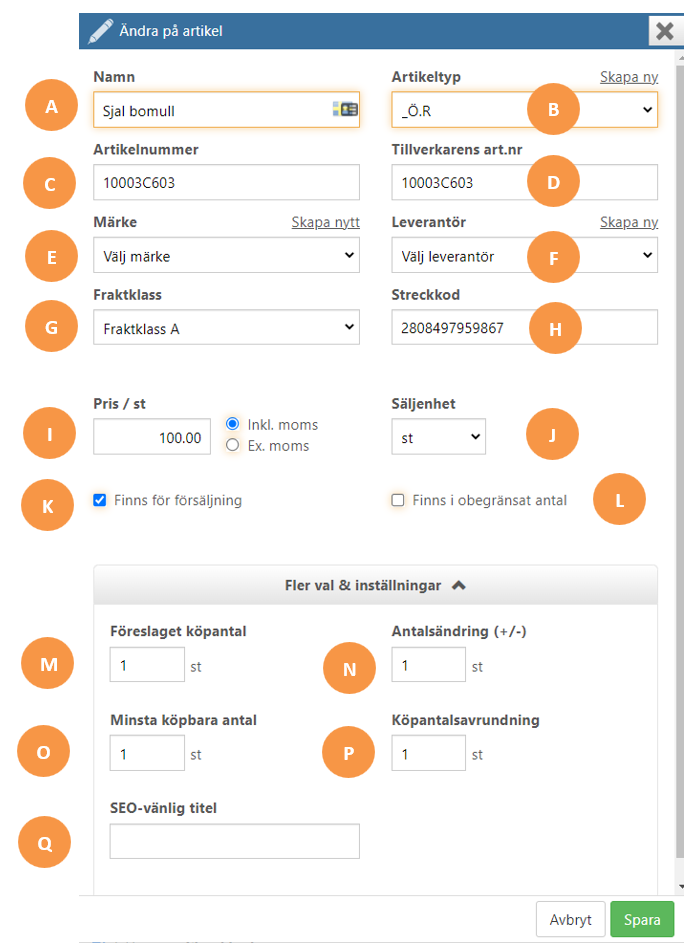Click the green Spara button
The height and width of the screenshot is (945, 698).
[x=642, y=920]
